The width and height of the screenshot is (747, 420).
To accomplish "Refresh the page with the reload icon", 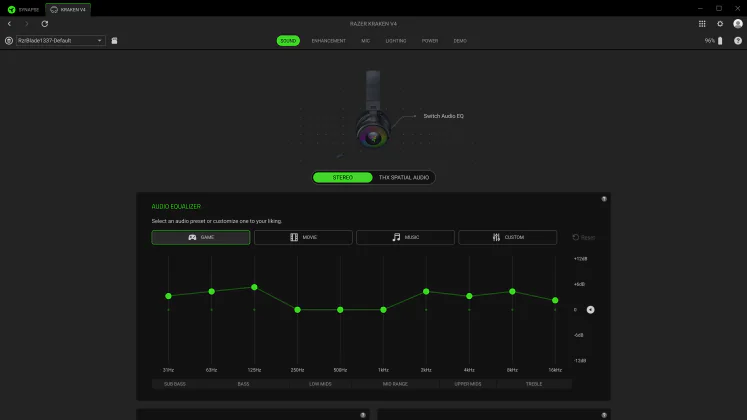I will pos(44,23).
